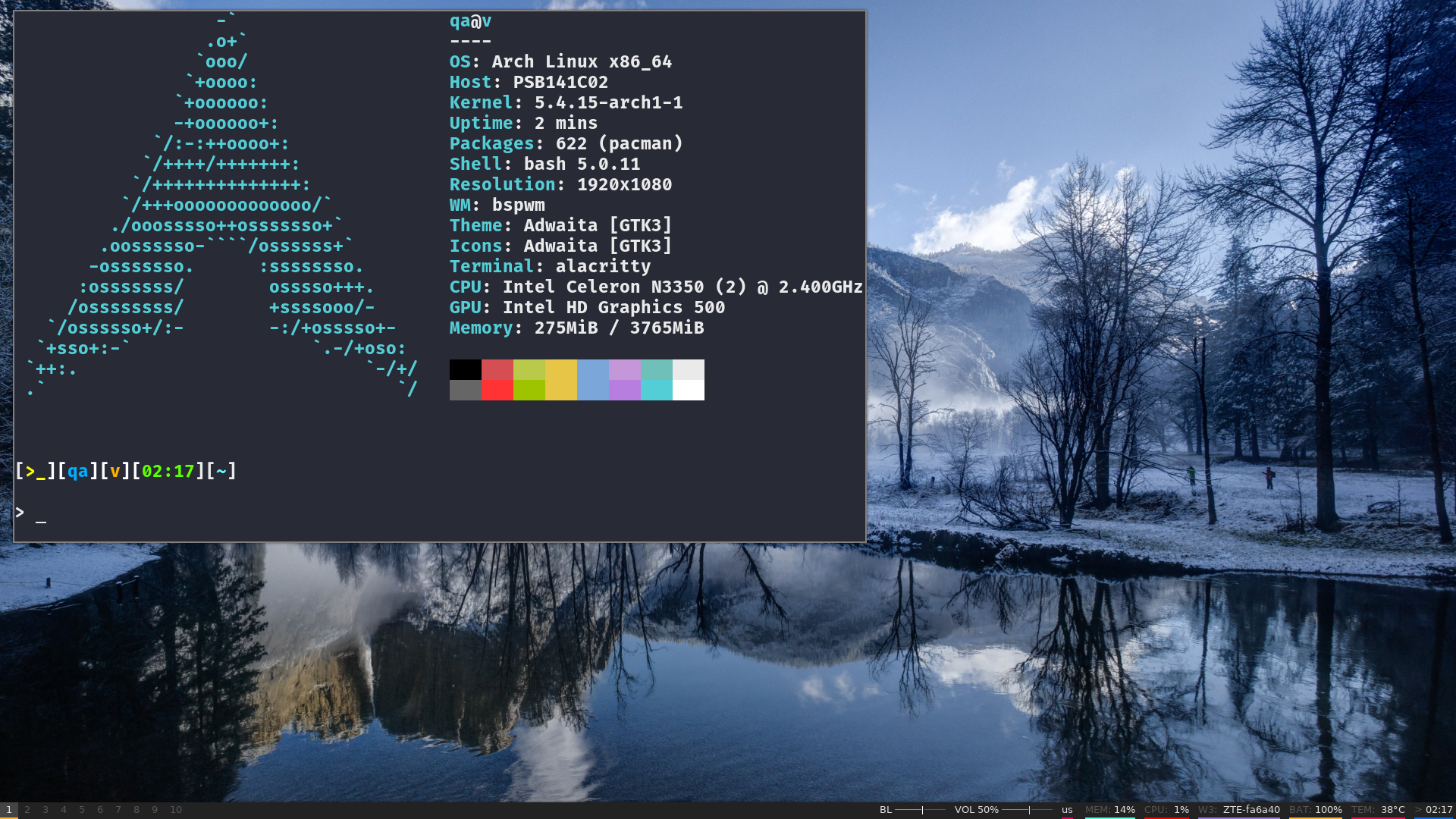
Task: Switch to workspace 2 in the bar
Action: (x=27, y=810)
